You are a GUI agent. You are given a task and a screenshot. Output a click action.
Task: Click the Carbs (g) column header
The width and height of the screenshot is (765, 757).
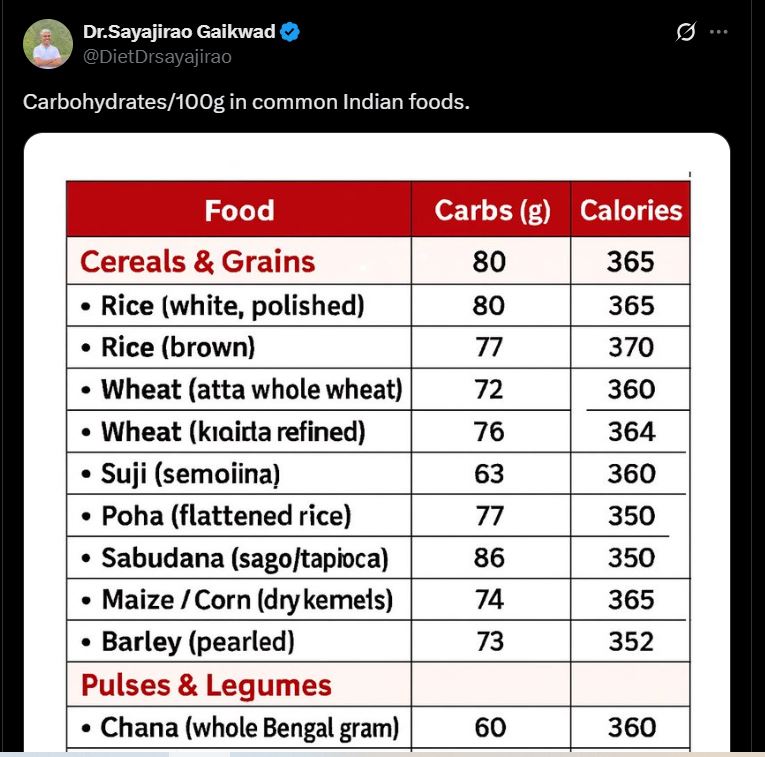492,210
